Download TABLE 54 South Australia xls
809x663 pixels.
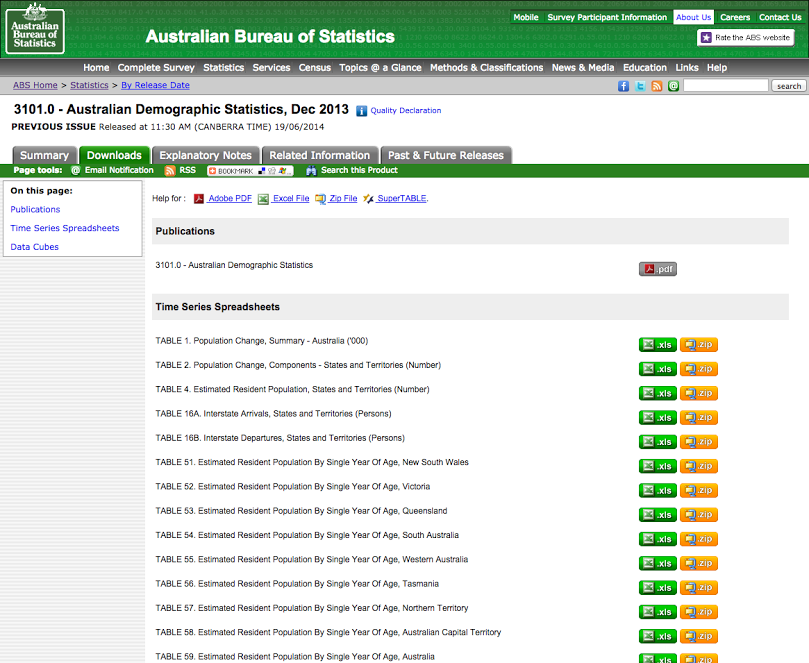658,539
